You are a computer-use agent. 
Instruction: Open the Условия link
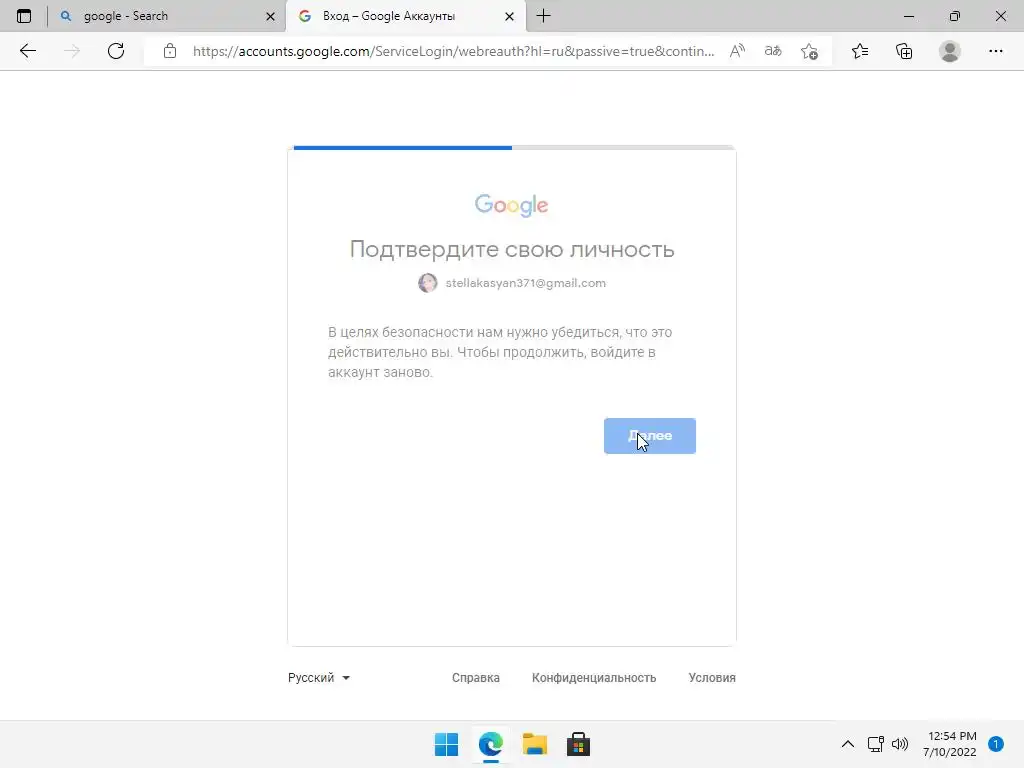(x=712, y=678)
